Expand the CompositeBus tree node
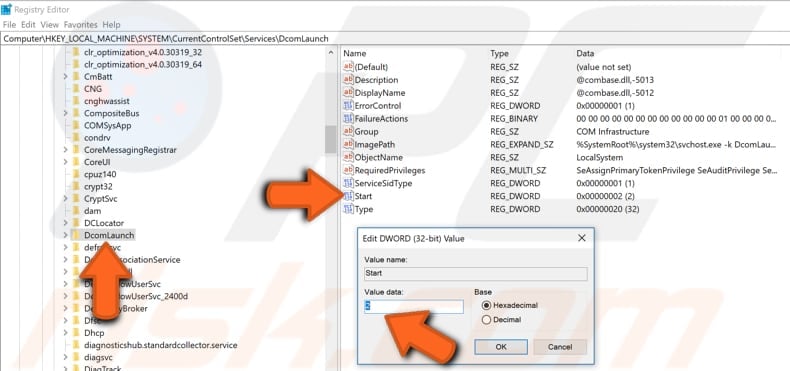Image resolution: width=790 pixels, height=371 pixels. 65,113
